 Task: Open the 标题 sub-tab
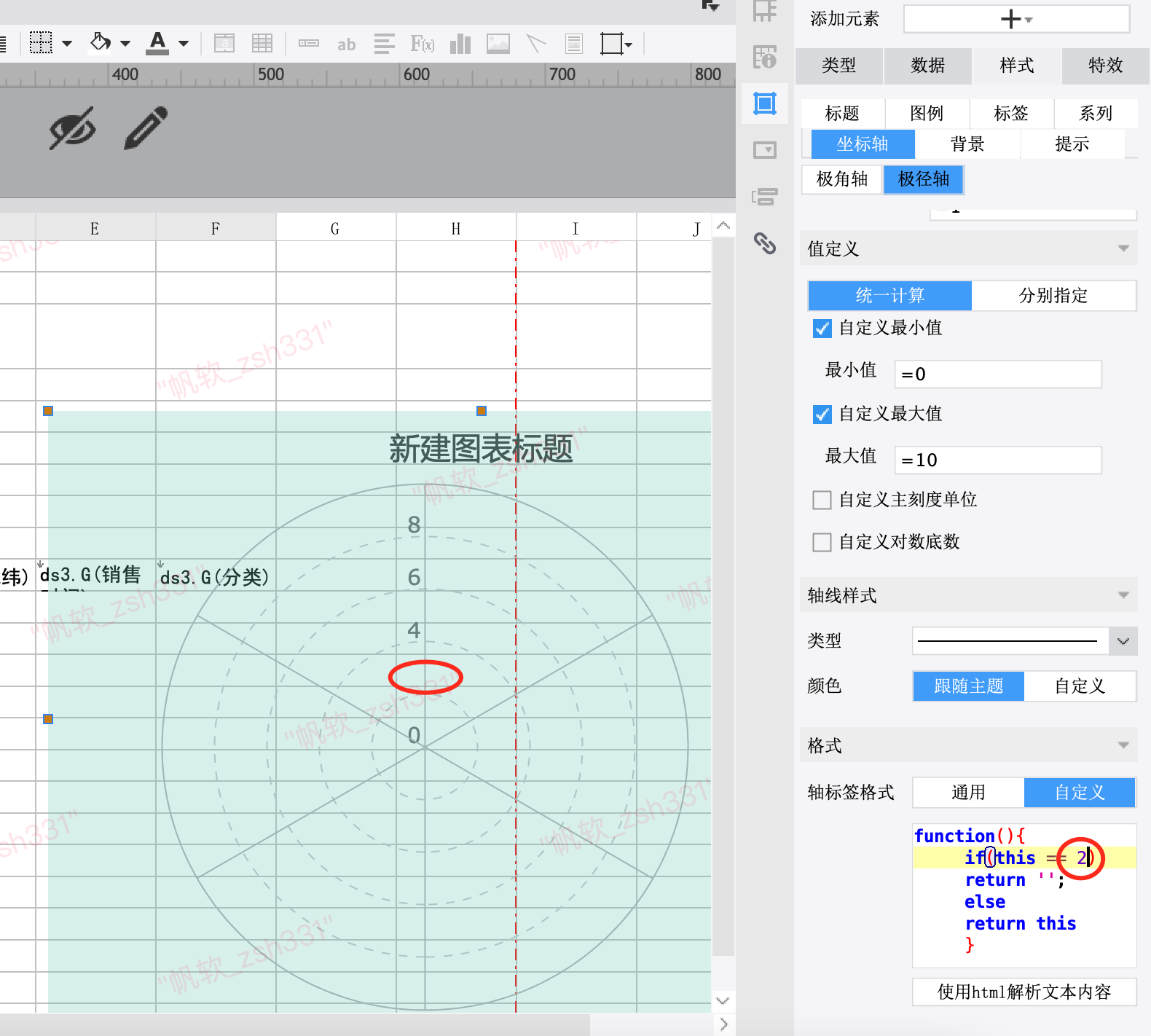point(842,114)
